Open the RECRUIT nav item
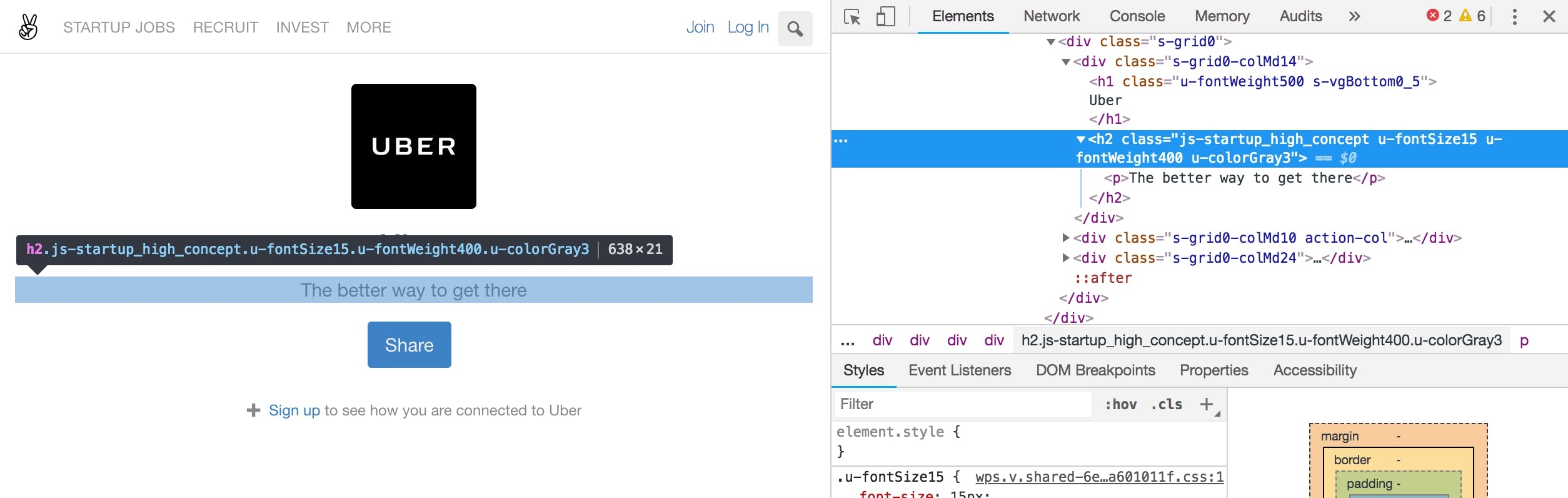 pyautogui.click(x=226, y=28)
